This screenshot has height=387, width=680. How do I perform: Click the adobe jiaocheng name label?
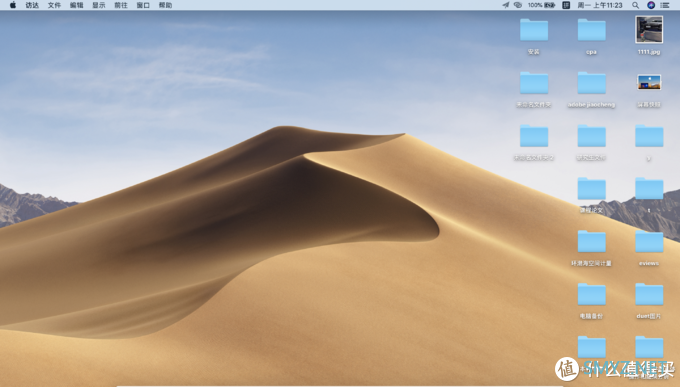(x=592, y=105)
